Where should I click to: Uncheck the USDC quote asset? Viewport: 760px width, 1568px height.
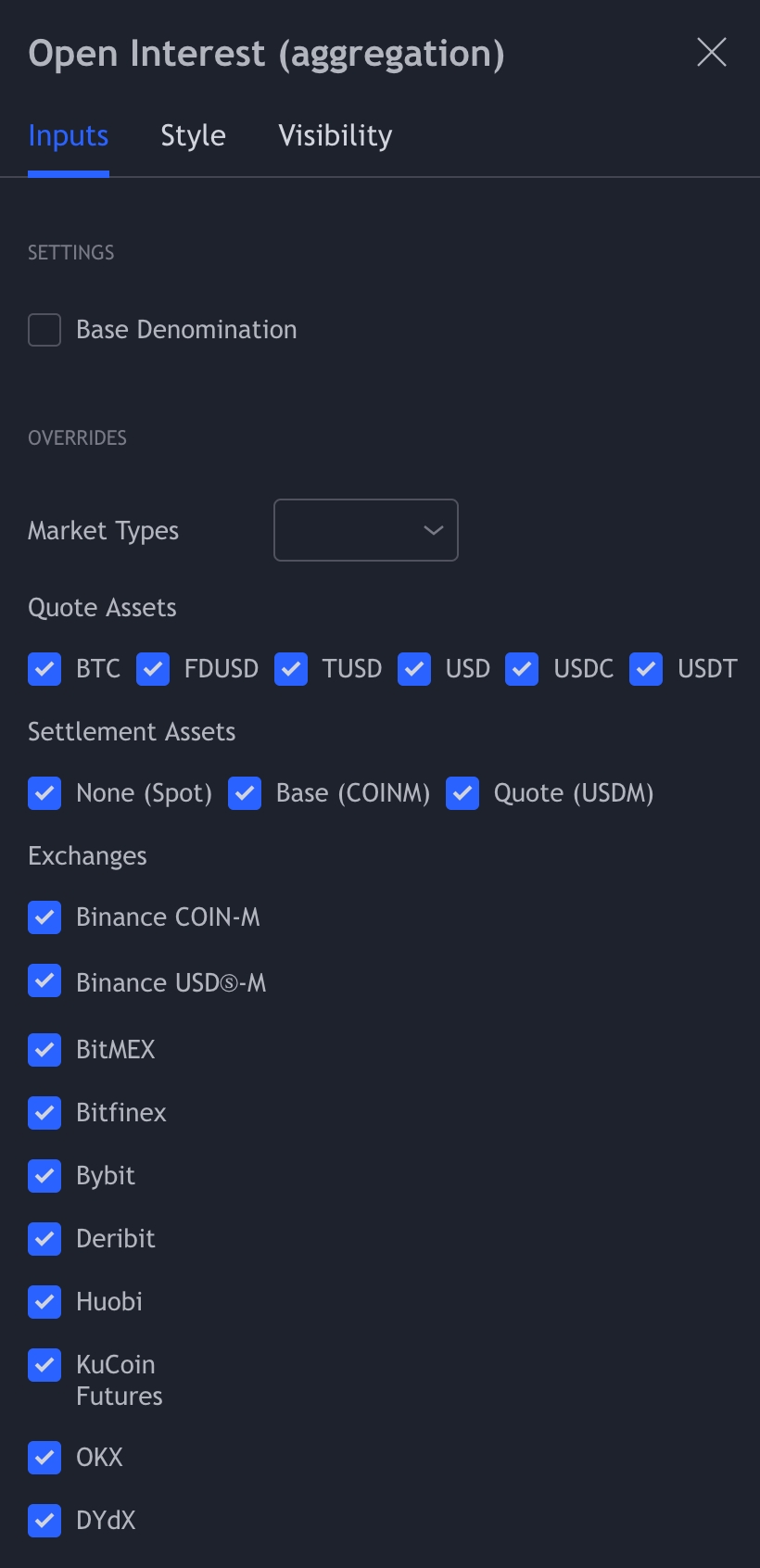pyautogui.click(x=522, y=669)
